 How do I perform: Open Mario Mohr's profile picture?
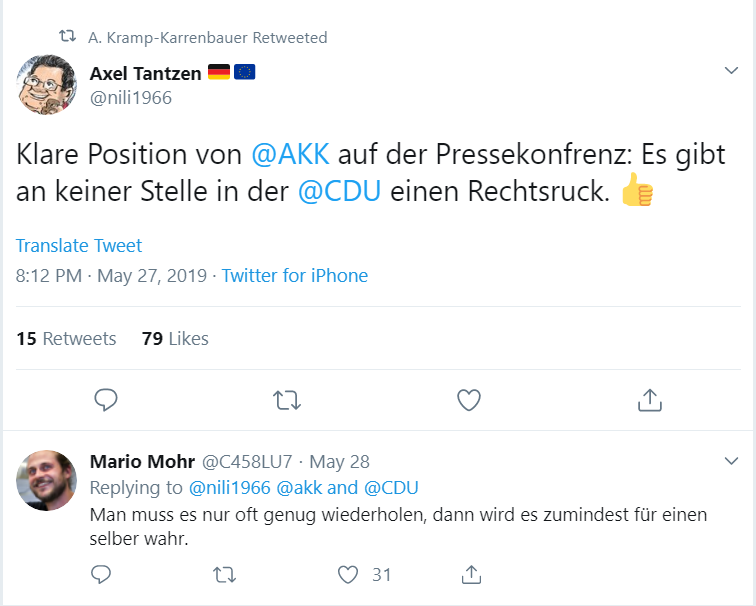point(47,480)
